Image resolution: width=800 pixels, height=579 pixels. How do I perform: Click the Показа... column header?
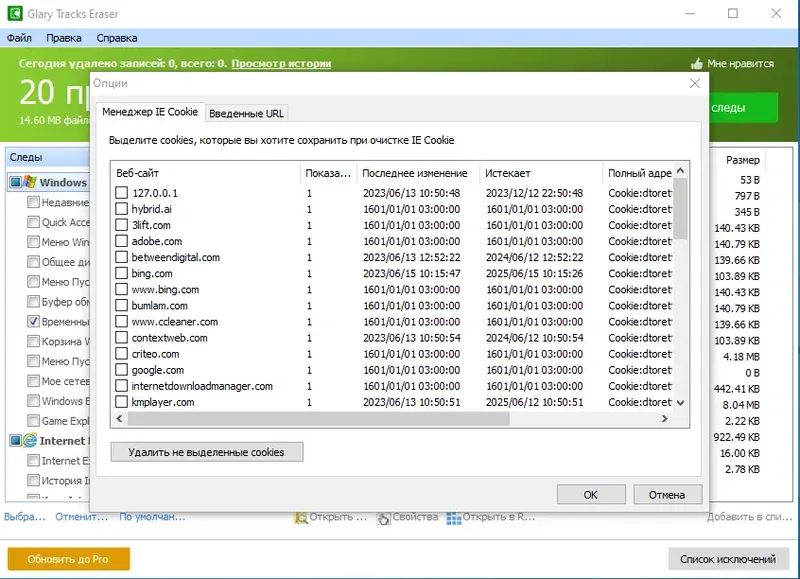[x=328, y=173]
